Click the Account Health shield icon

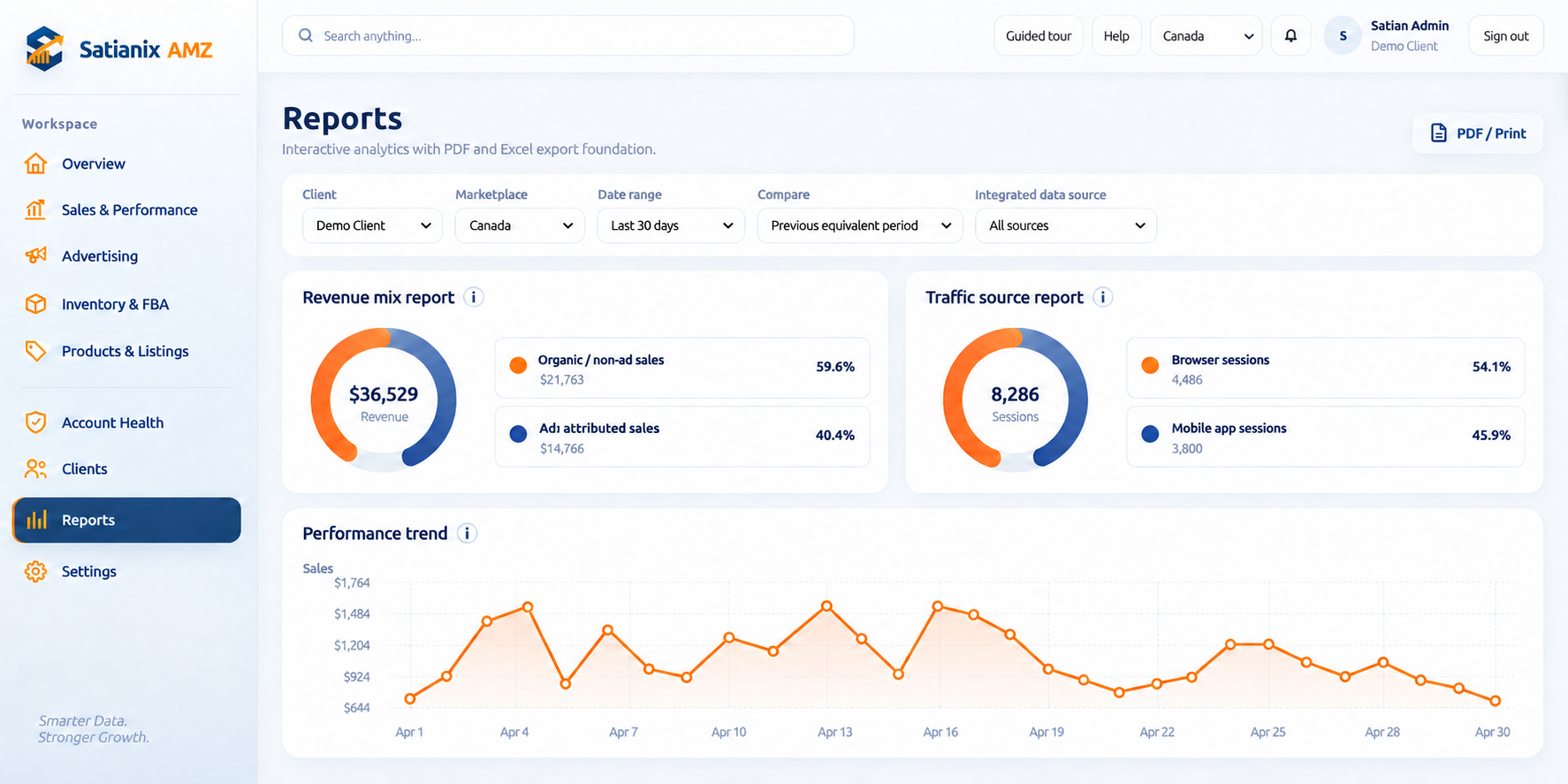click(x=35, y=422)
